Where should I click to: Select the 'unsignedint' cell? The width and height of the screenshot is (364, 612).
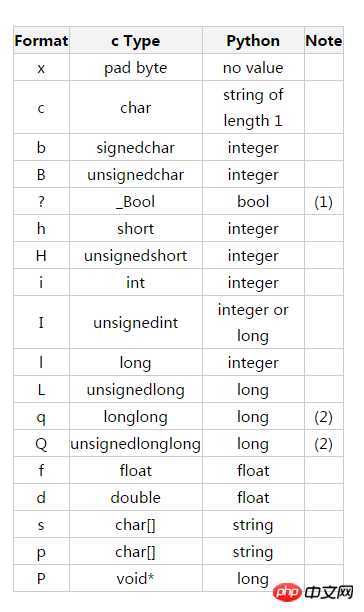[136, 322]
